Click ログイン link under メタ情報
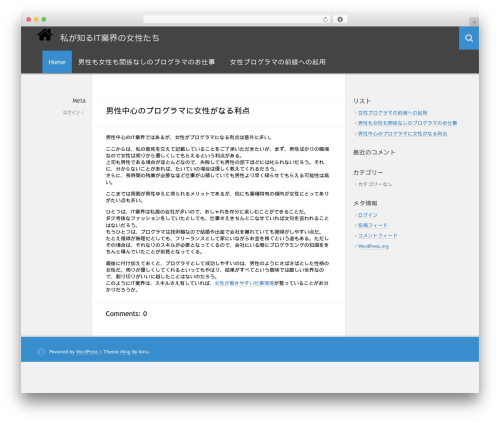Viewport: 500px width, 423px height. tap(367, 215)
